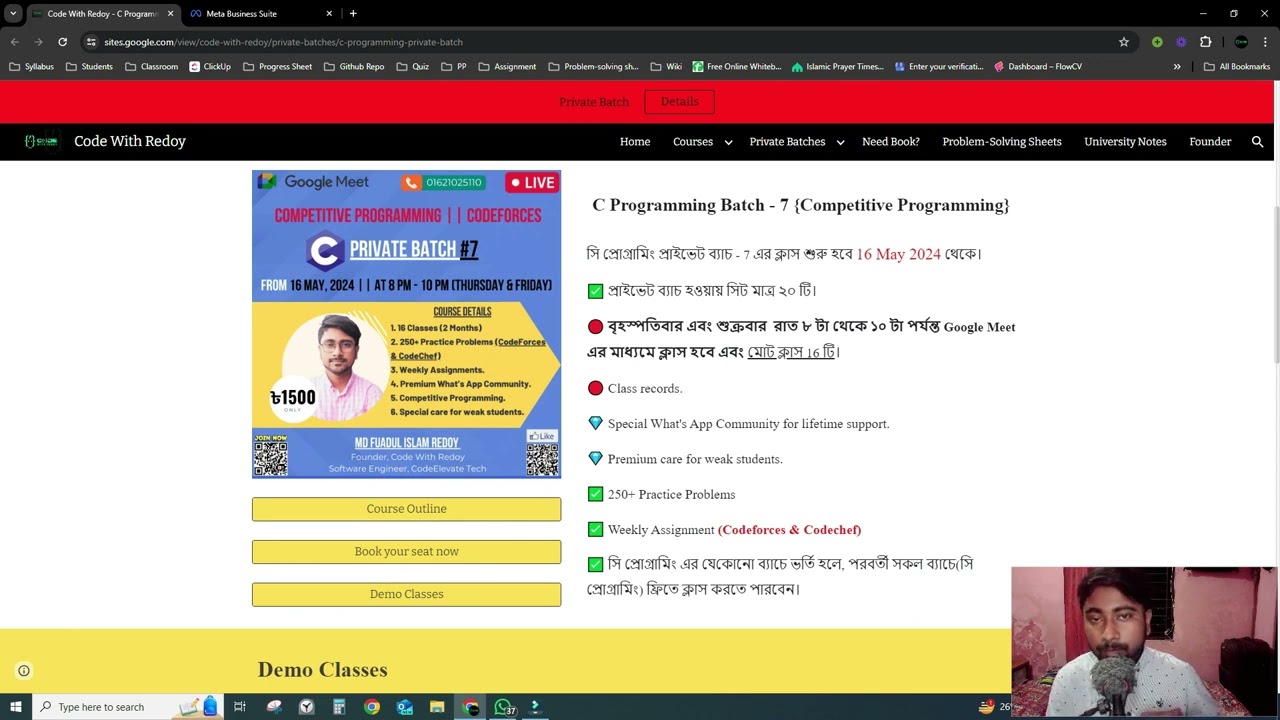This screenshot has height=720, width=1280.
Task: Open the Home menu item
Action: pos(635,141)
